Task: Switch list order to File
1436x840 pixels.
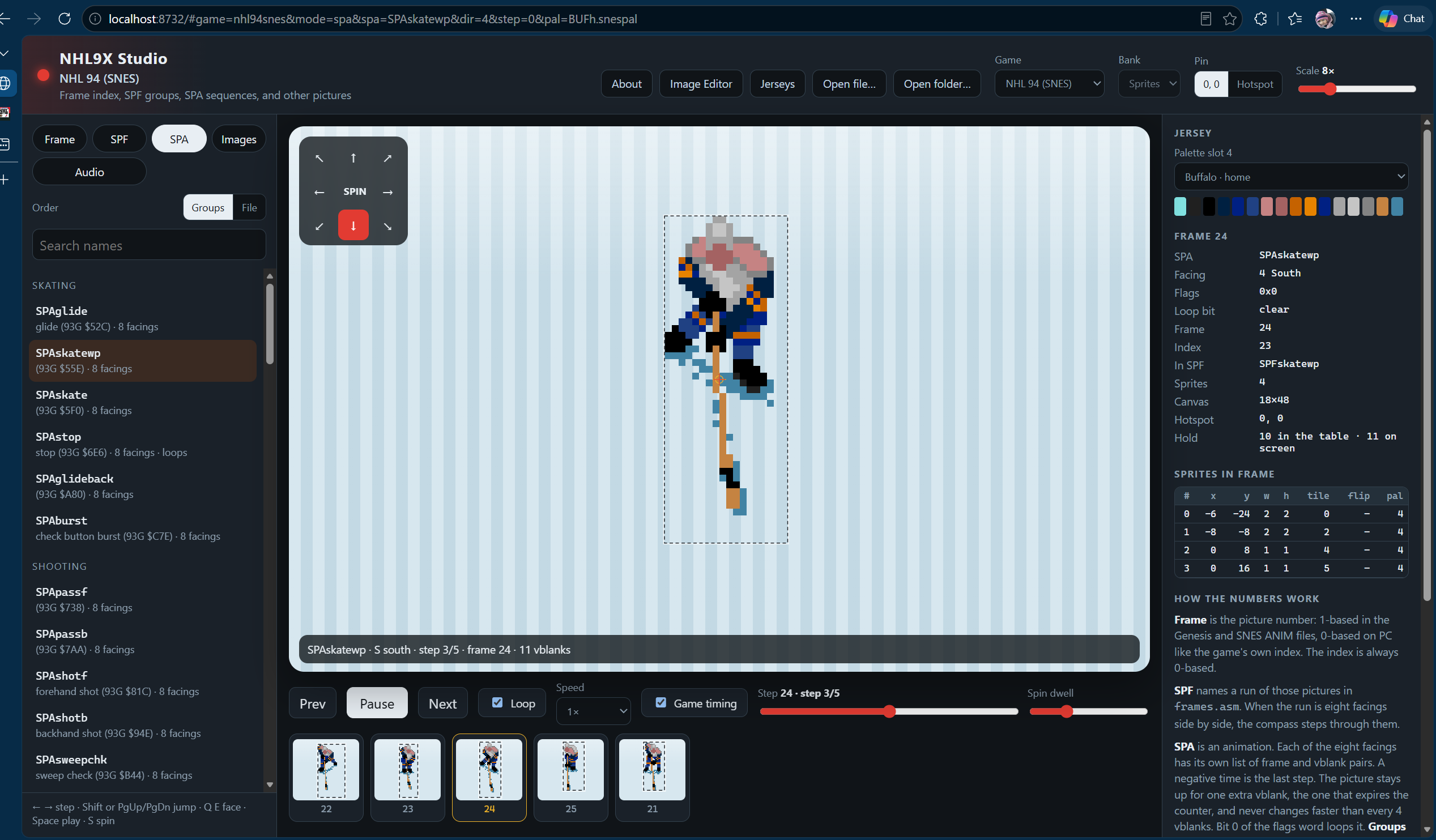Action: (249, 207)
